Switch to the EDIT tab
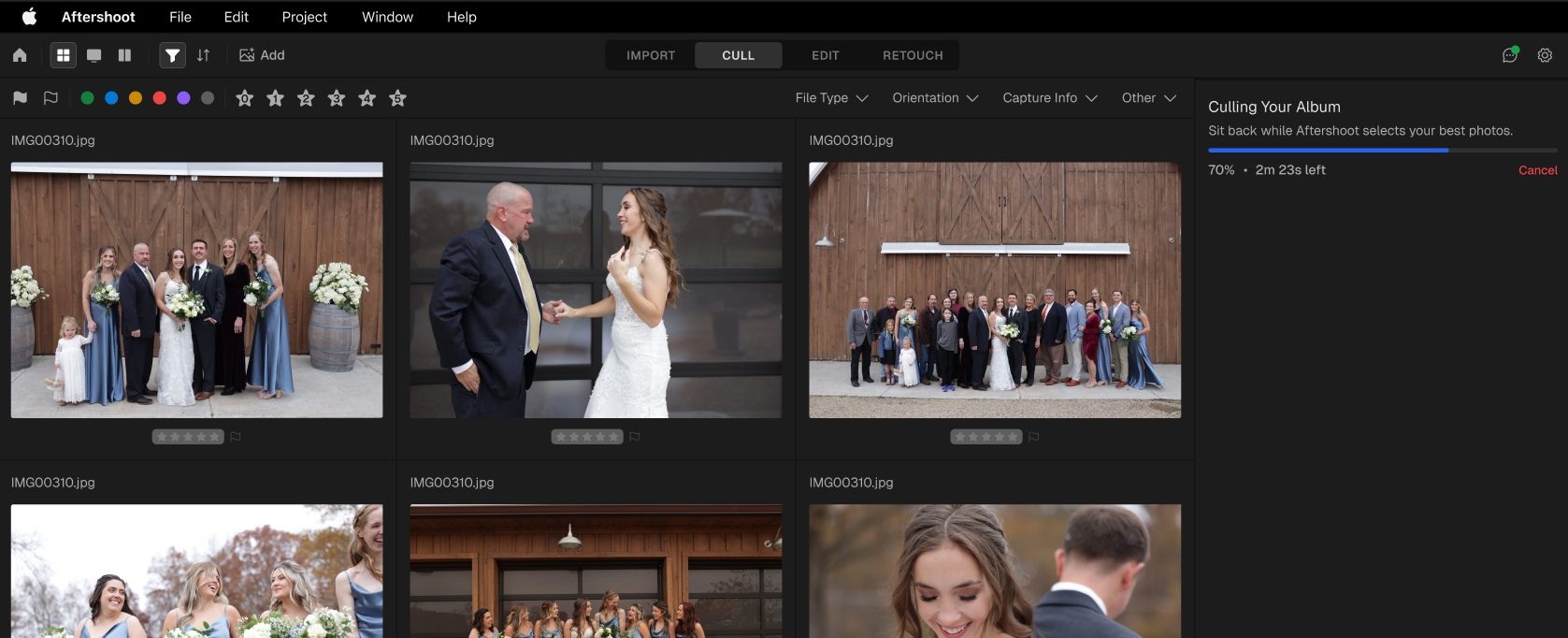This screenshot has height=638, width=1568. (x=825, y=55)
